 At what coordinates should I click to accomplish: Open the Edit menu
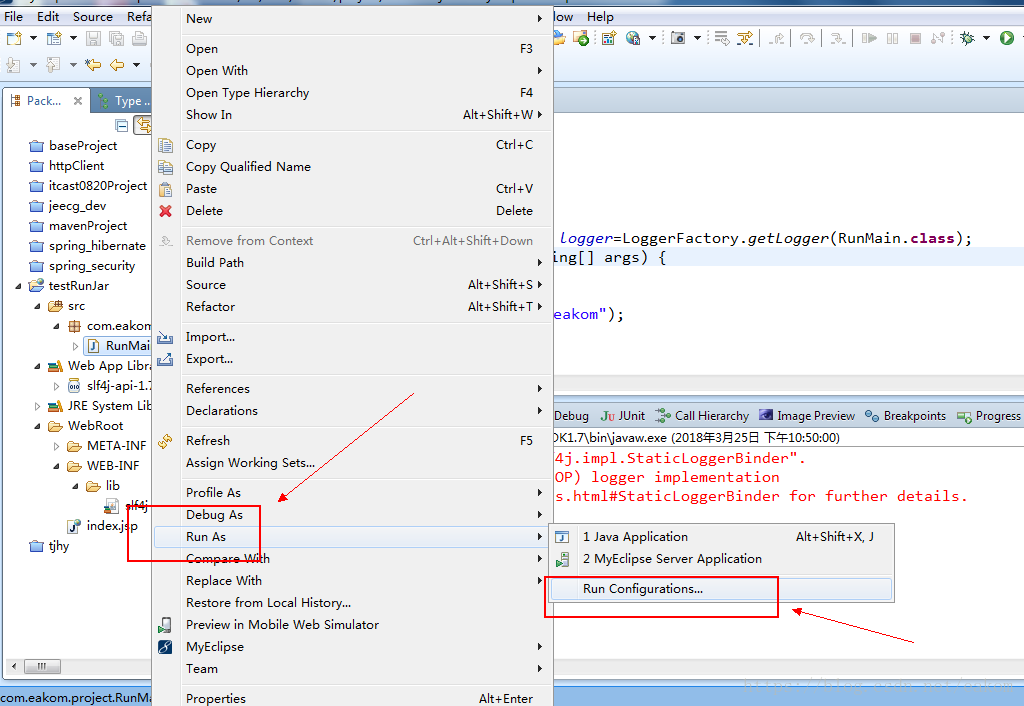point(48,16)
